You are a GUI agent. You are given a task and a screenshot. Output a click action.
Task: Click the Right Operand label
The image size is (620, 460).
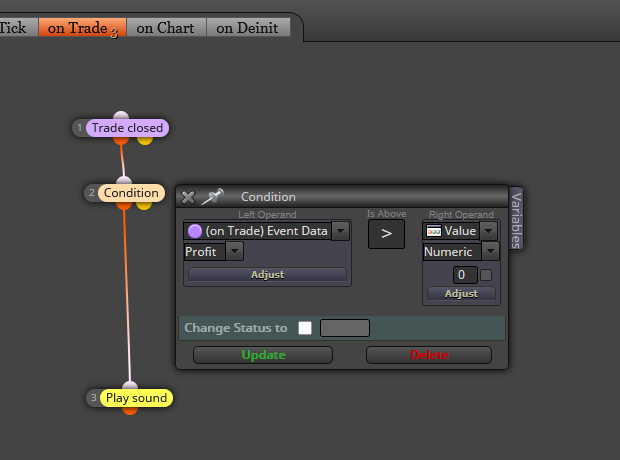pyautogui.click(x=461, y=214)
